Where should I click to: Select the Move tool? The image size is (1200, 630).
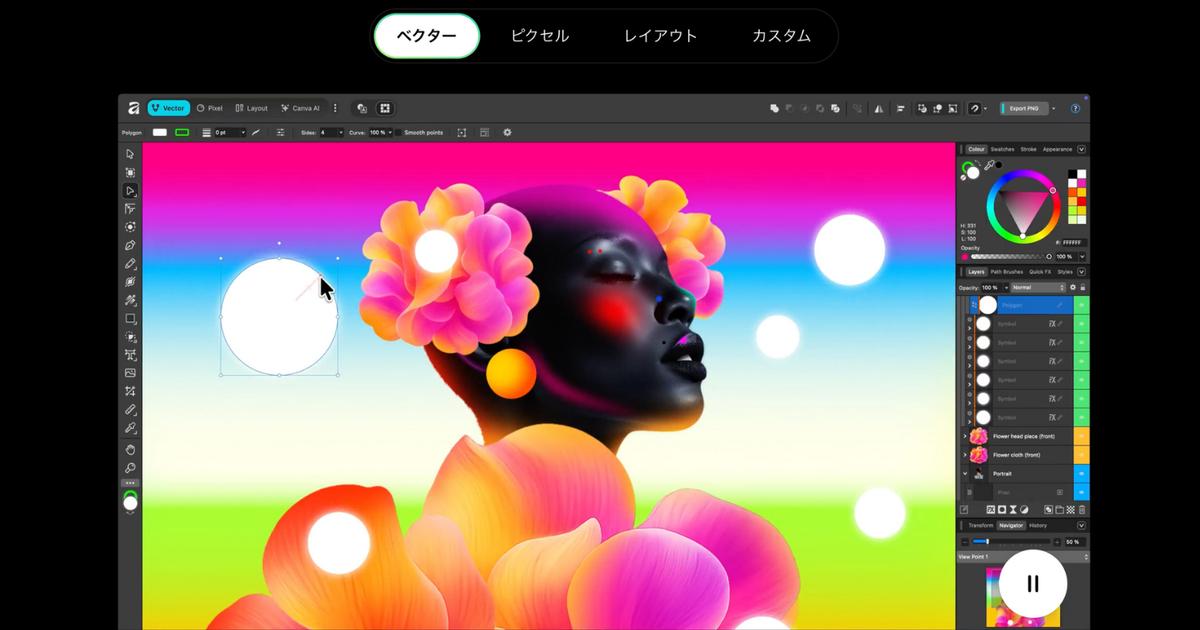tap(130, 153)
